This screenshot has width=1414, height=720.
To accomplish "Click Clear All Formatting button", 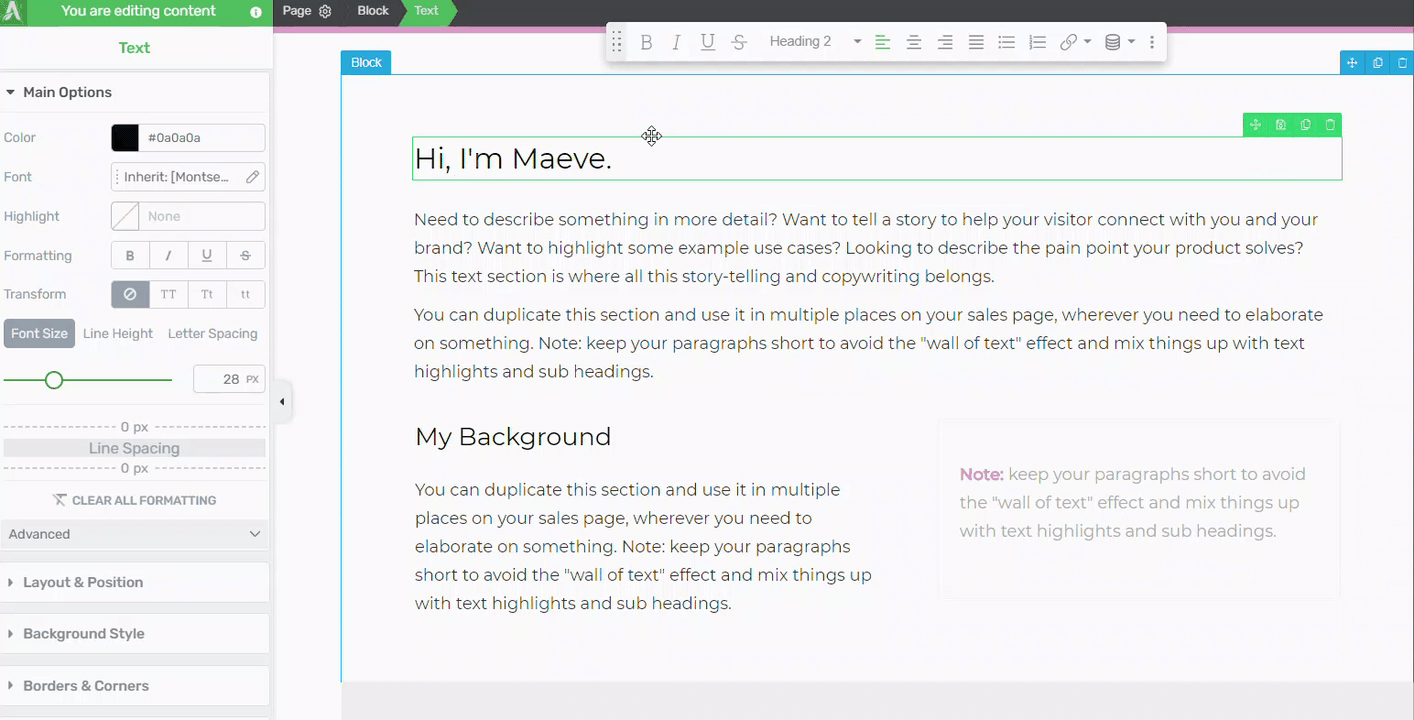I will [x=134, y=500].
